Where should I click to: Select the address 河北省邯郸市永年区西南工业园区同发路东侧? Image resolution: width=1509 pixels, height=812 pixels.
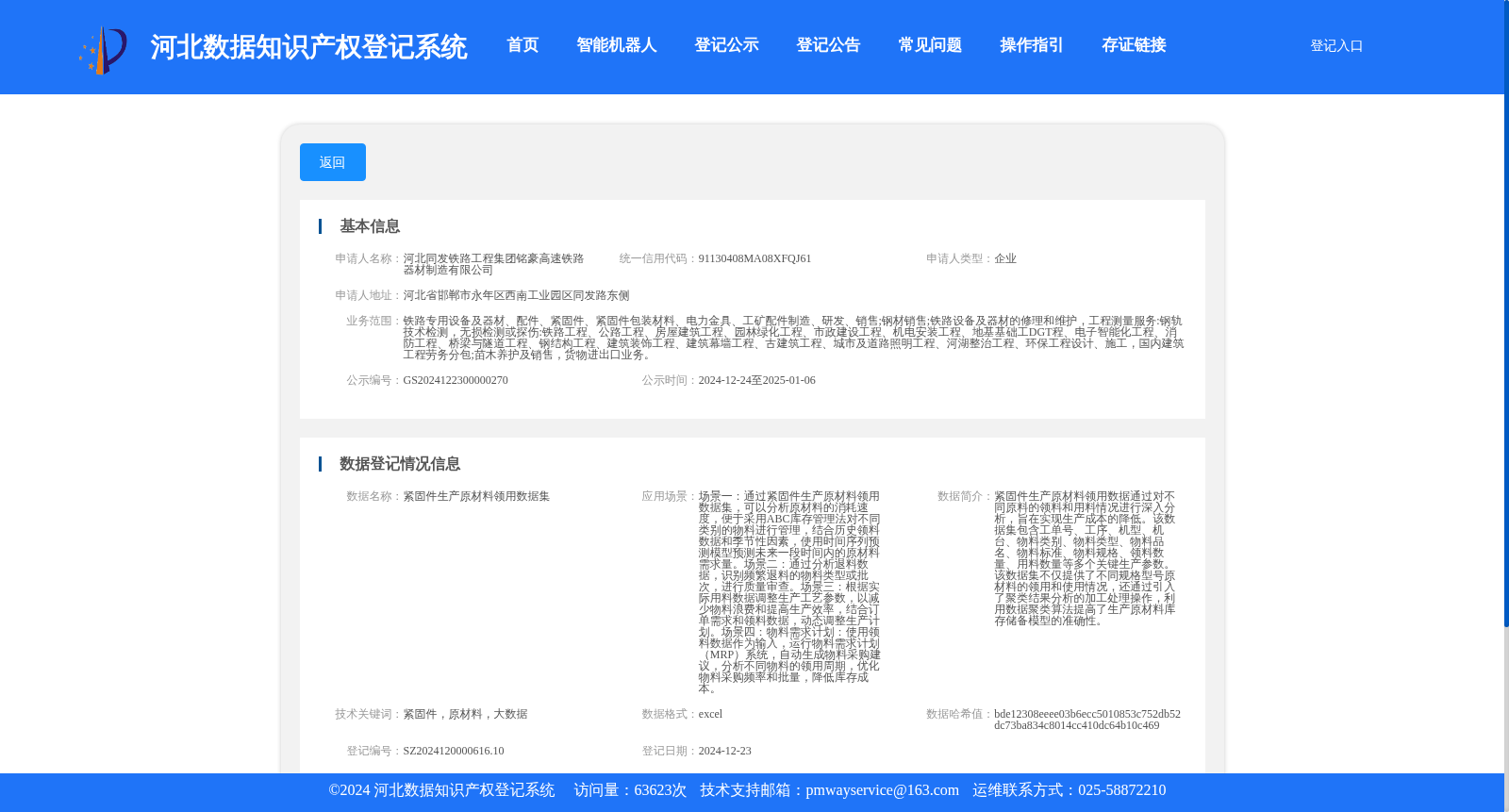(x=516, y=295)
